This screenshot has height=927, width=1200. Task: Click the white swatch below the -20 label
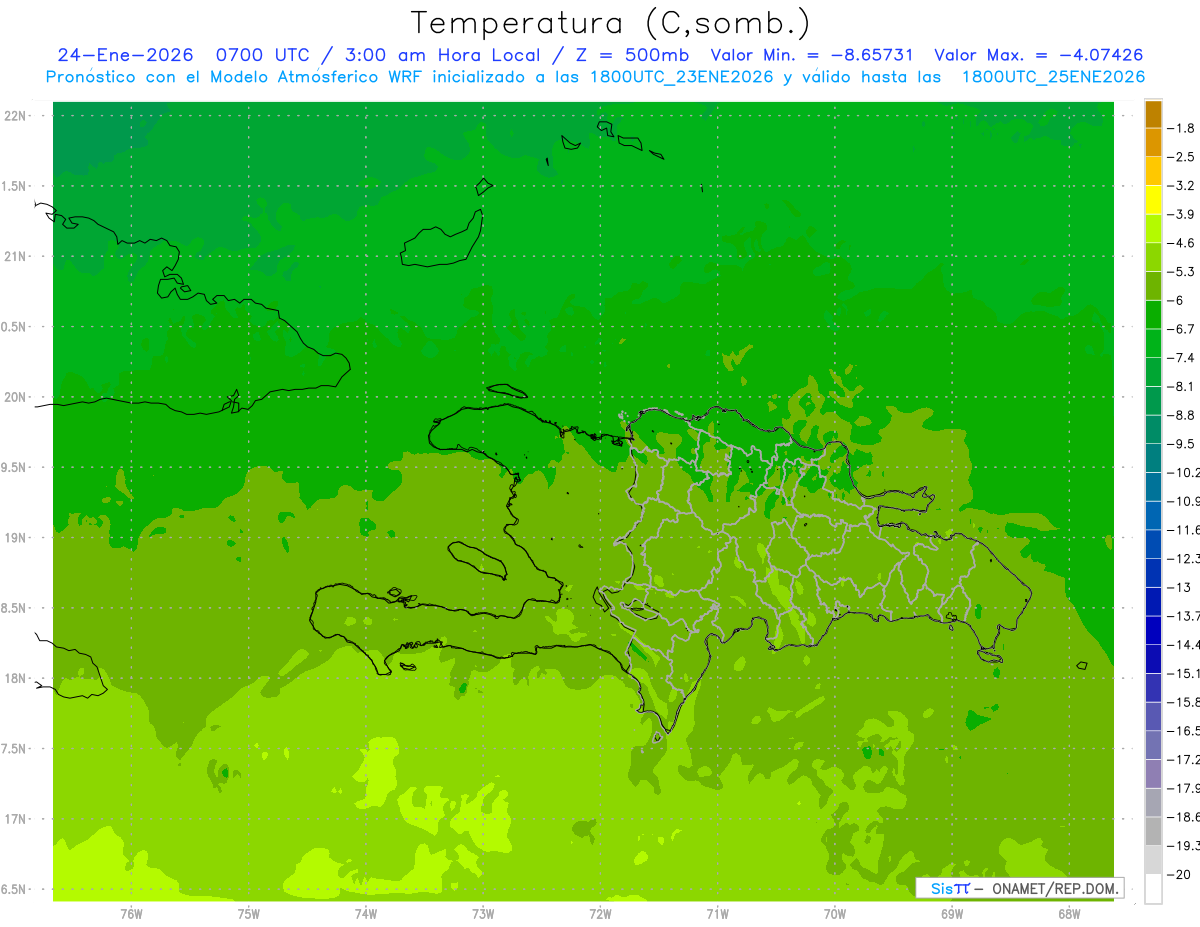pos(1153,889)
